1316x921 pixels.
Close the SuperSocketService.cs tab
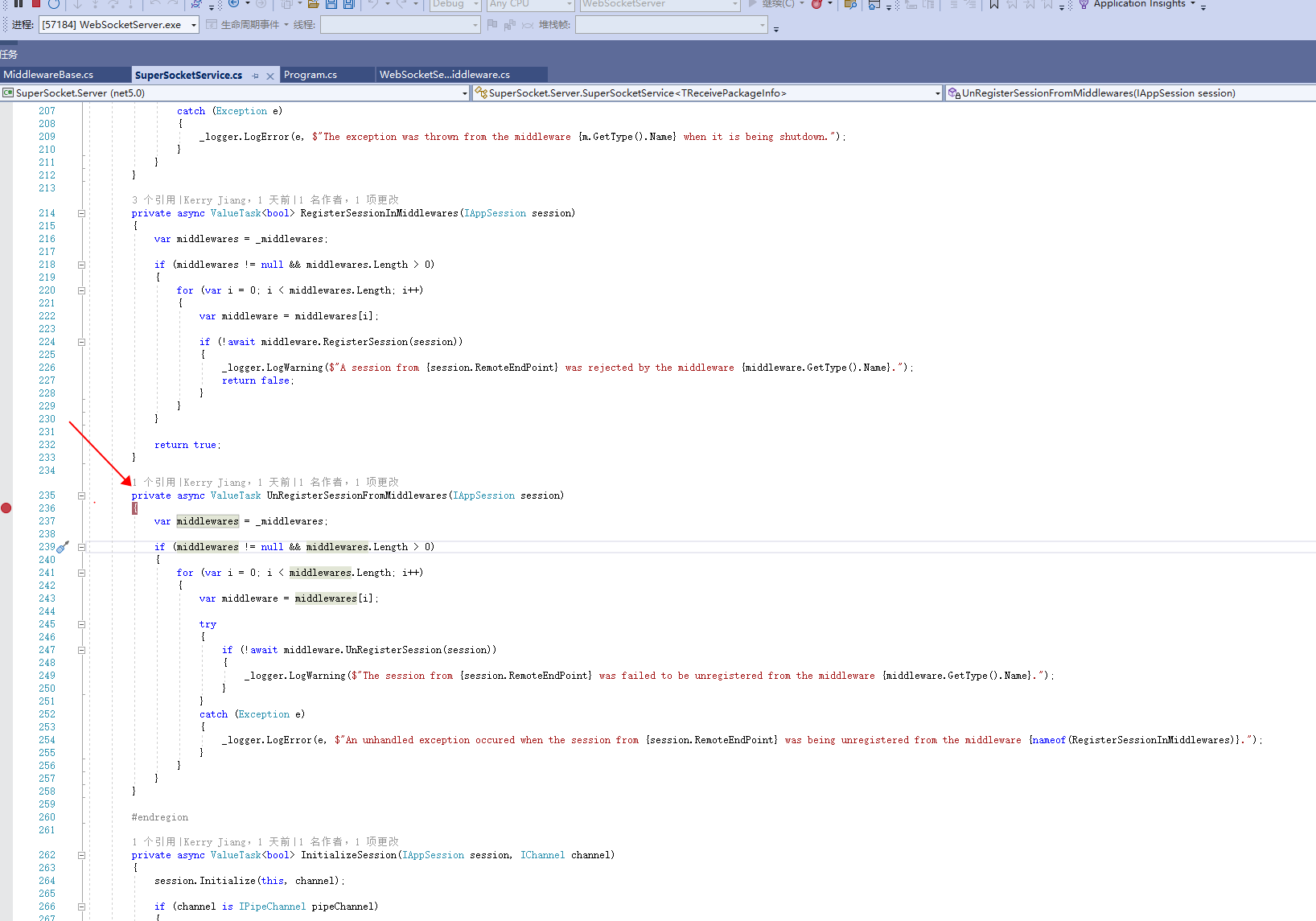coord(270,76)
